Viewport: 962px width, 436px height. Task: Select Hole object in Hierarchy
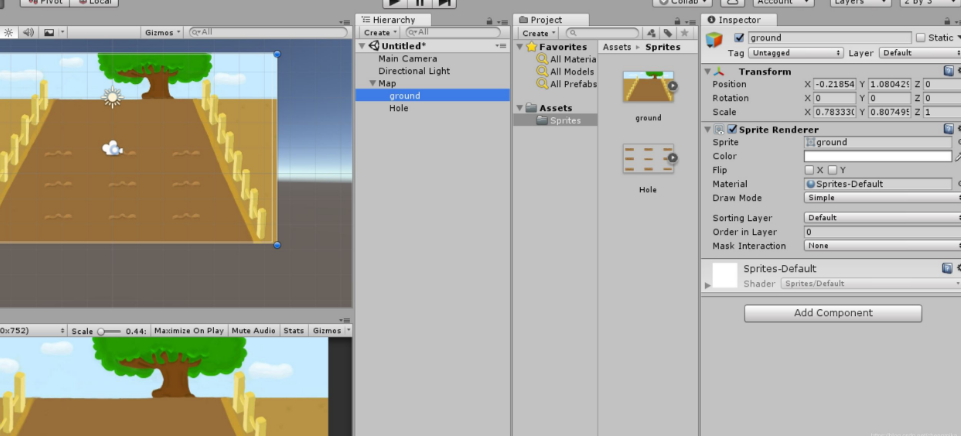point(398,108)
